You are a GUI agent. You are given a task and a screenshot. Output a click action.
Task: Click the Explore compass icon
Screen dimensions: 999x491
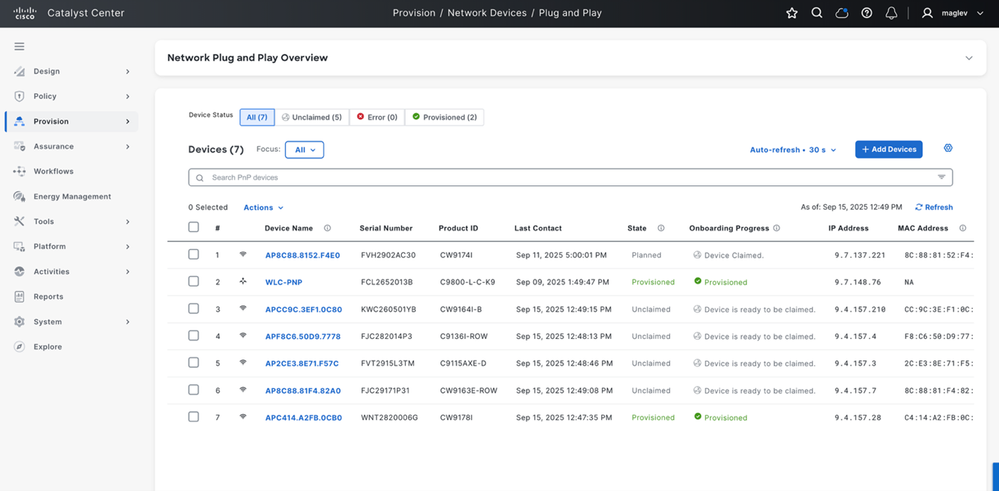(x=19, y=346)
